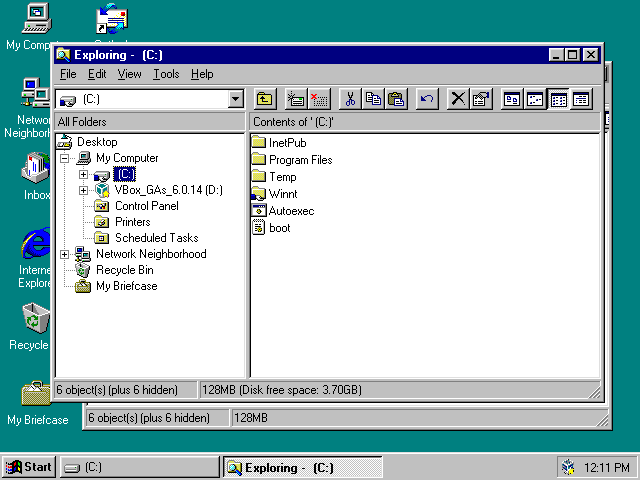Select My Briefcase in folder tree
Screen dimensions: 640x480
point(127,286)
